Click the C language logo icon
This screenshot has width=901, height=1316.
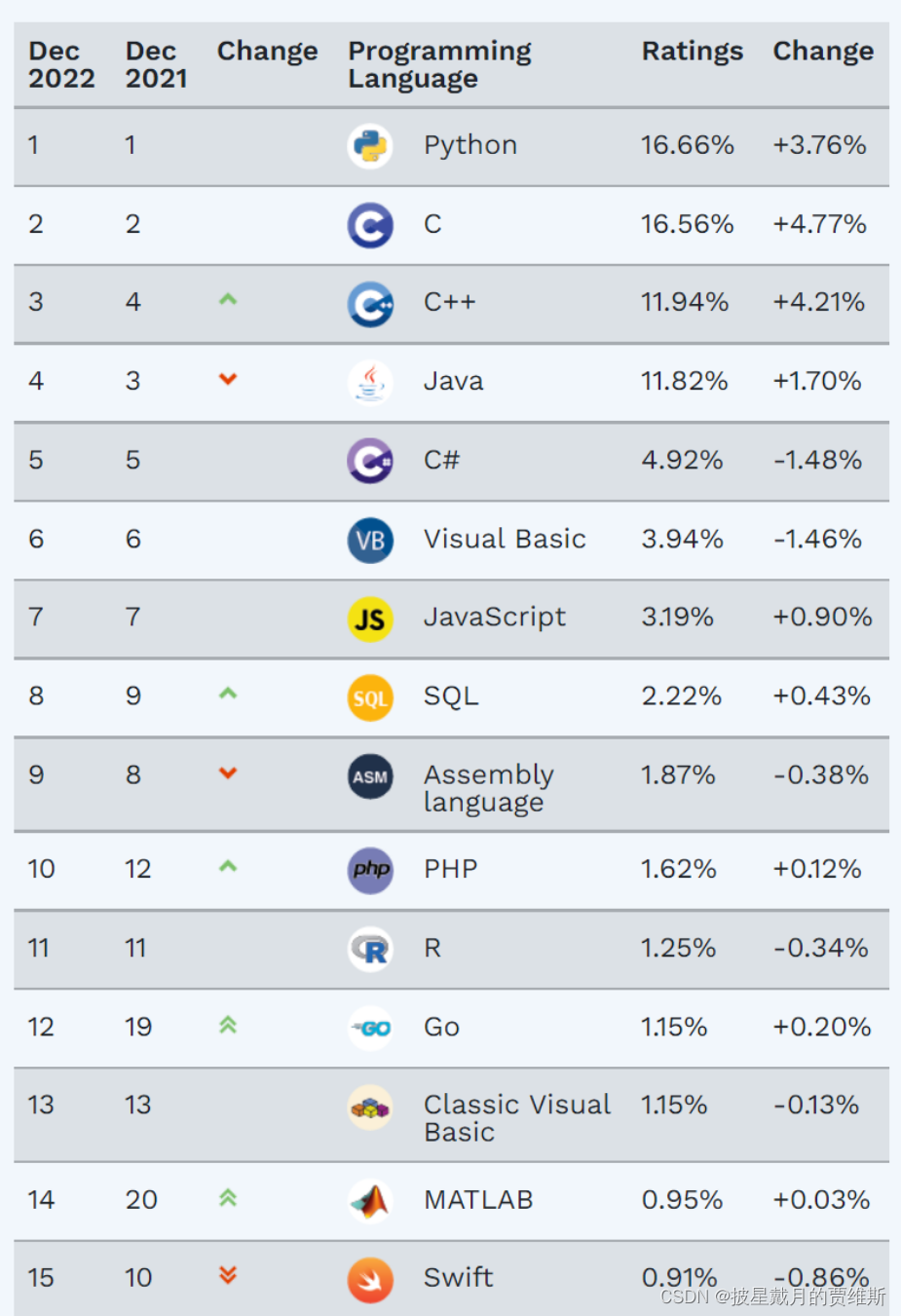[x=370, y=225]
